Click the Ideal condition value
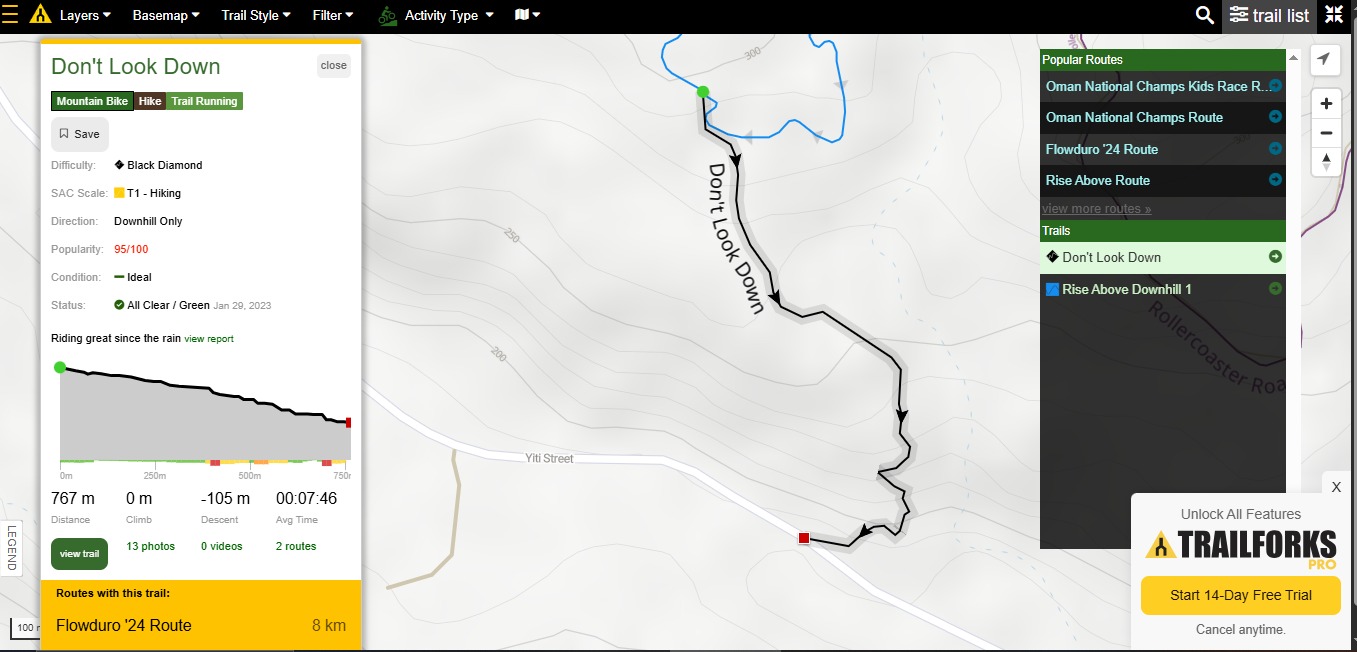Viewport: 1357px width, 652px height. click(133, 277)
